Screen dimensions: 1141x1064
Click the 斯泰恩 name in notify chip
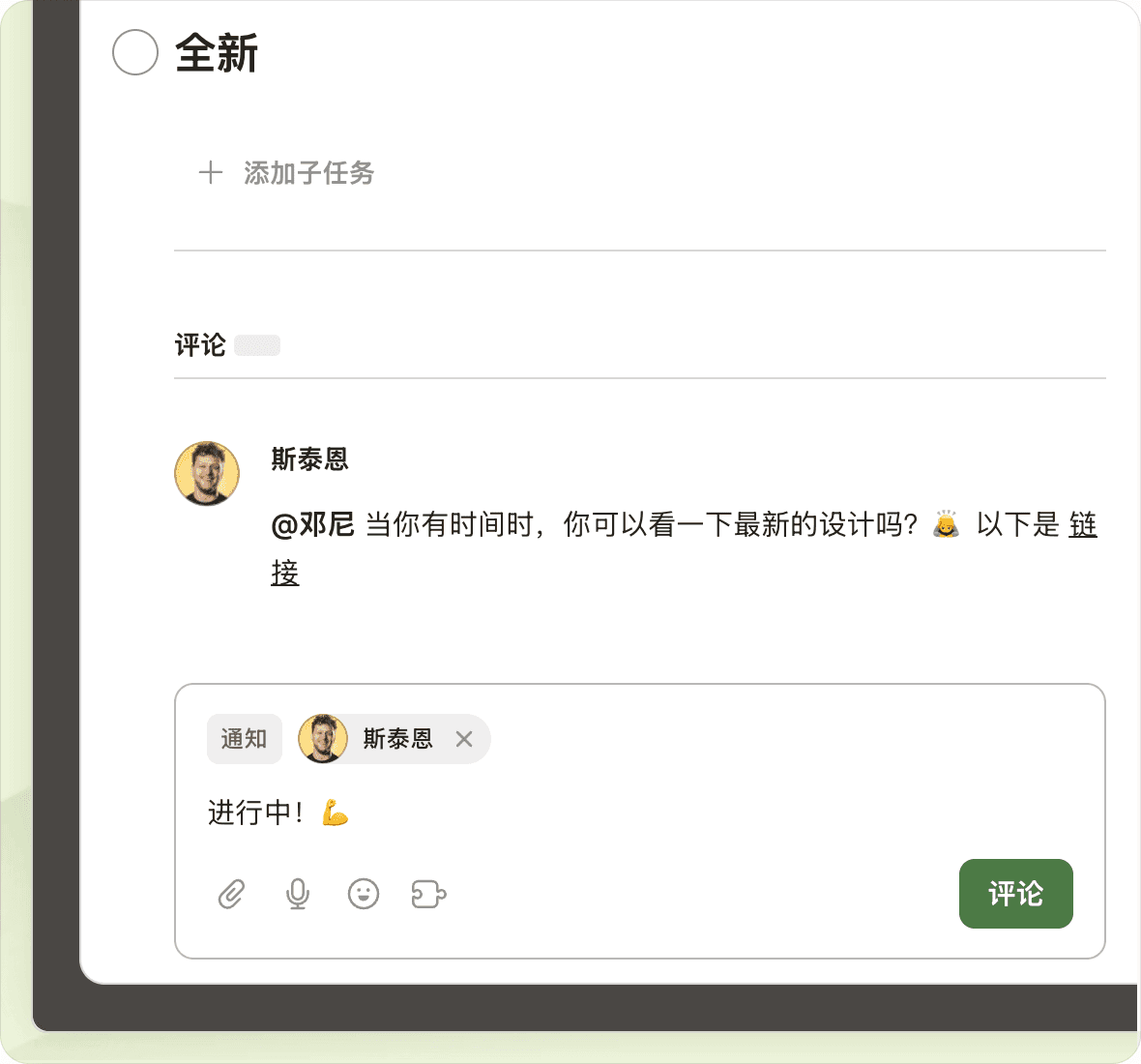tap(397, 739)
